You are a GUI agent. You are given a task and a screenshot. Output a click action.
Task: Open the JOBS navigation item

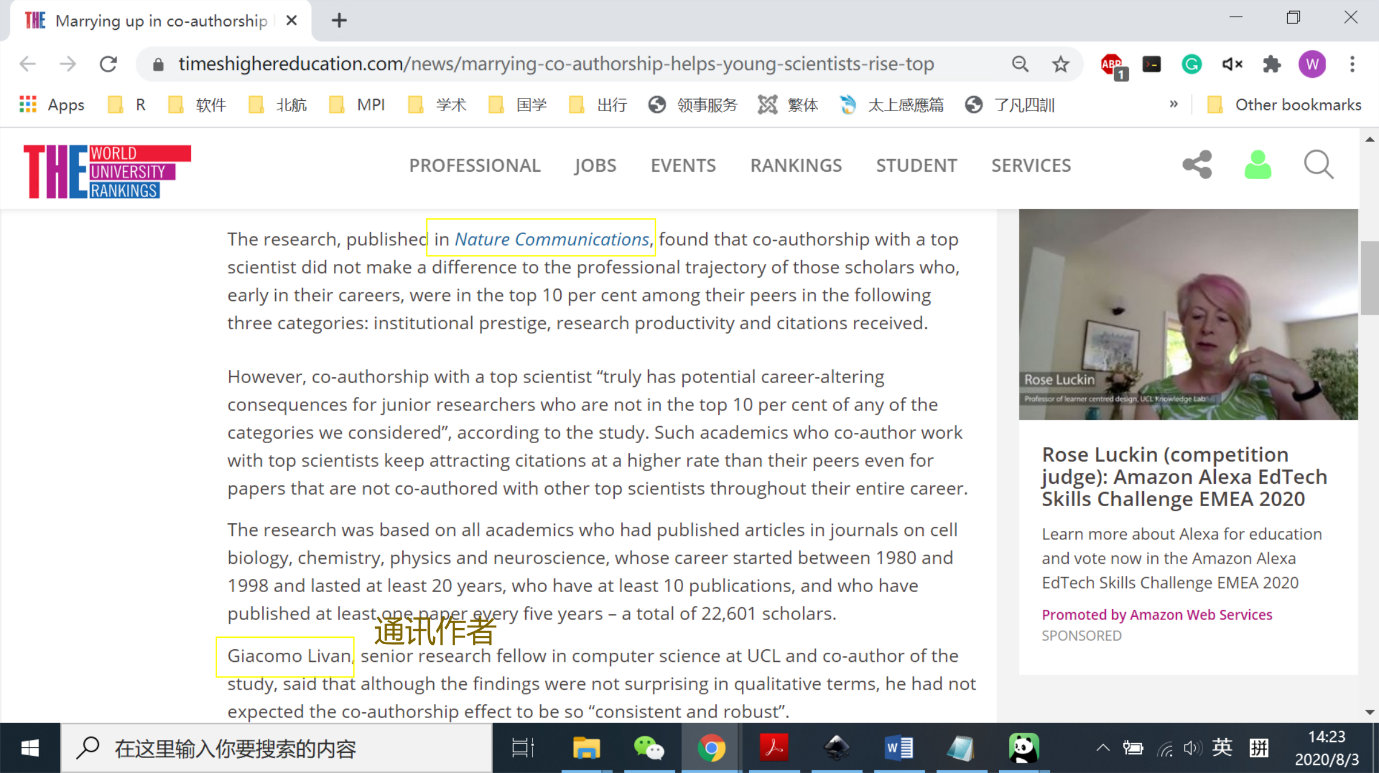(595, 166)
